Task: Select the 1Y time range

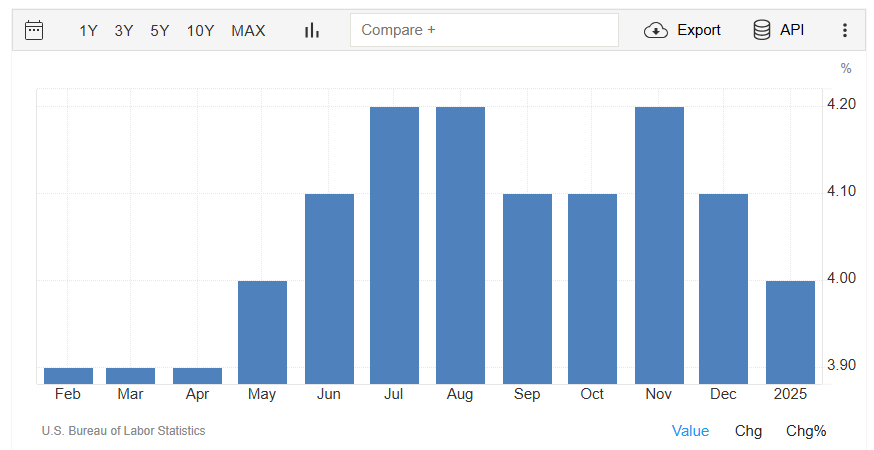Action: click(88, 30)
